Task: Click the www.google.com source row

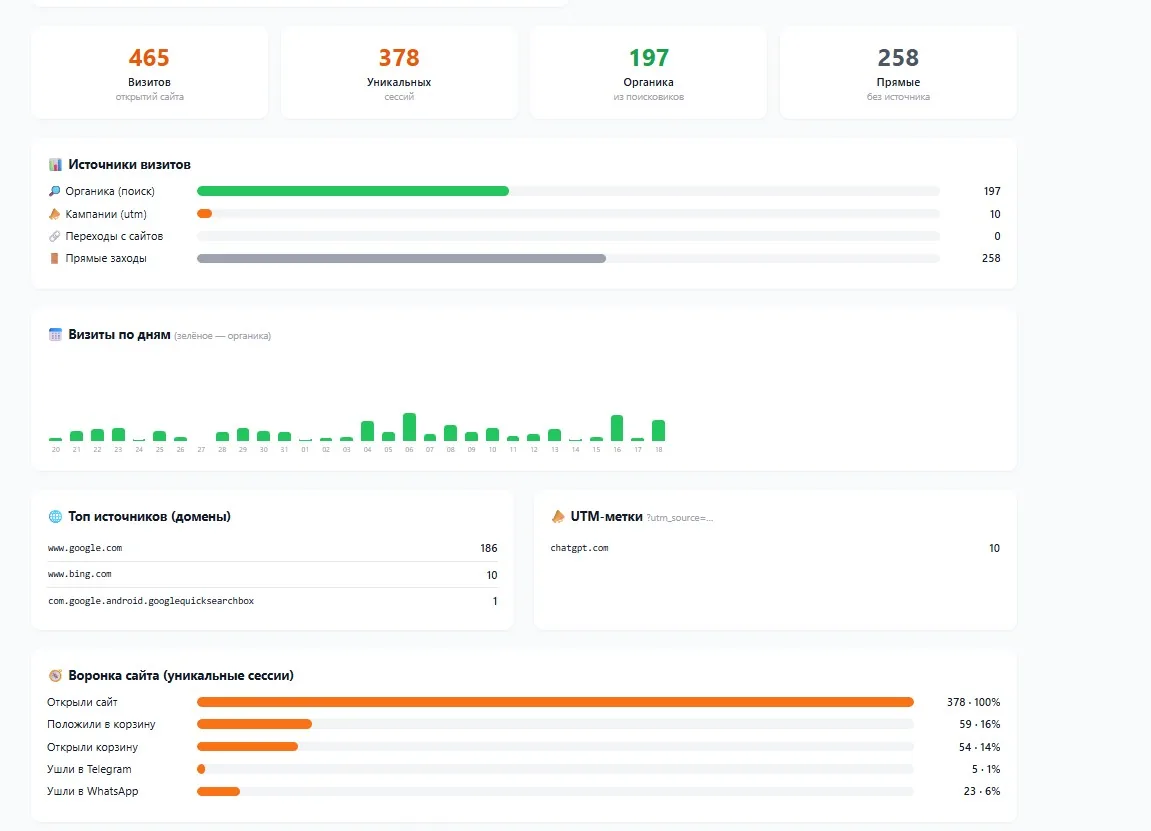Action: [272, 548]
